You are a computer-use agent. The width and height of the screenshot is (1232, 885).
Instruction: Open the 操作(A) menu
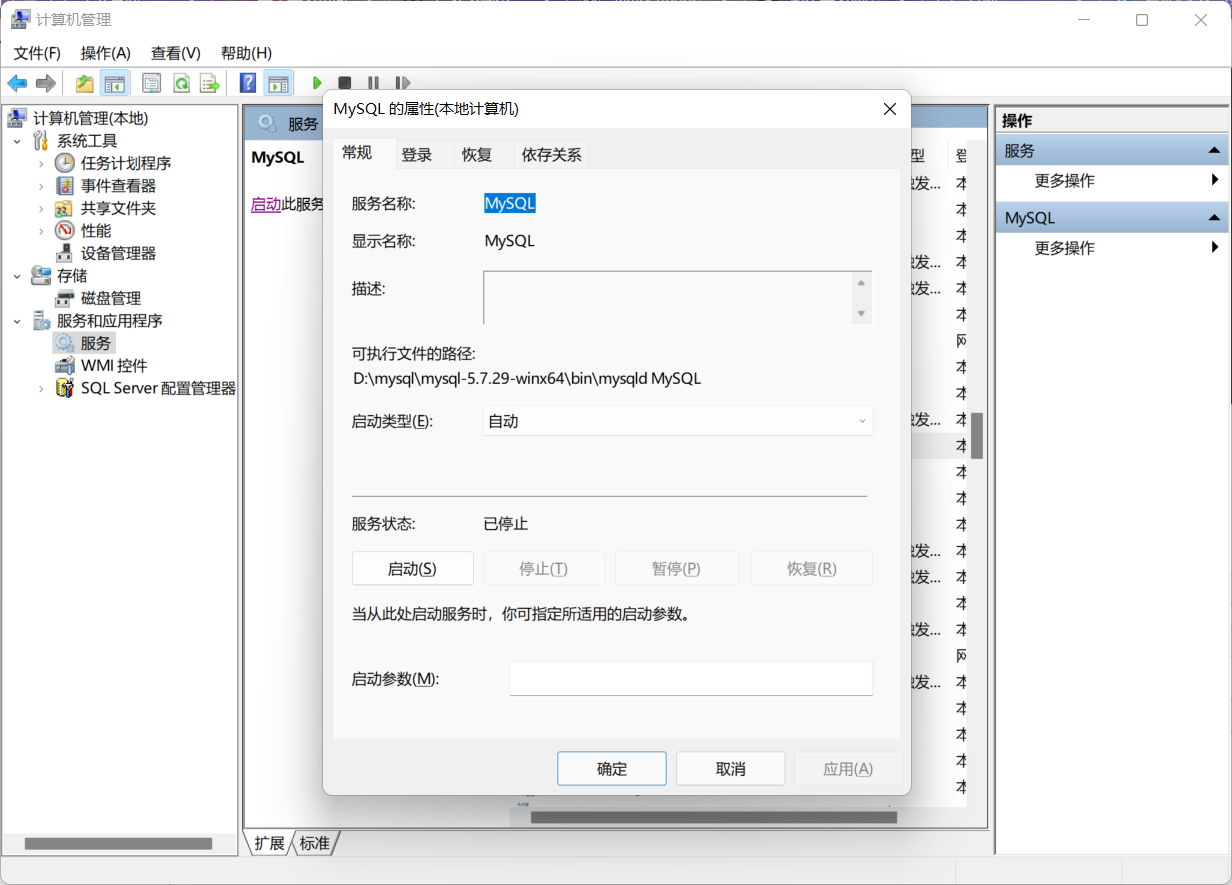(x=105, y=53)
